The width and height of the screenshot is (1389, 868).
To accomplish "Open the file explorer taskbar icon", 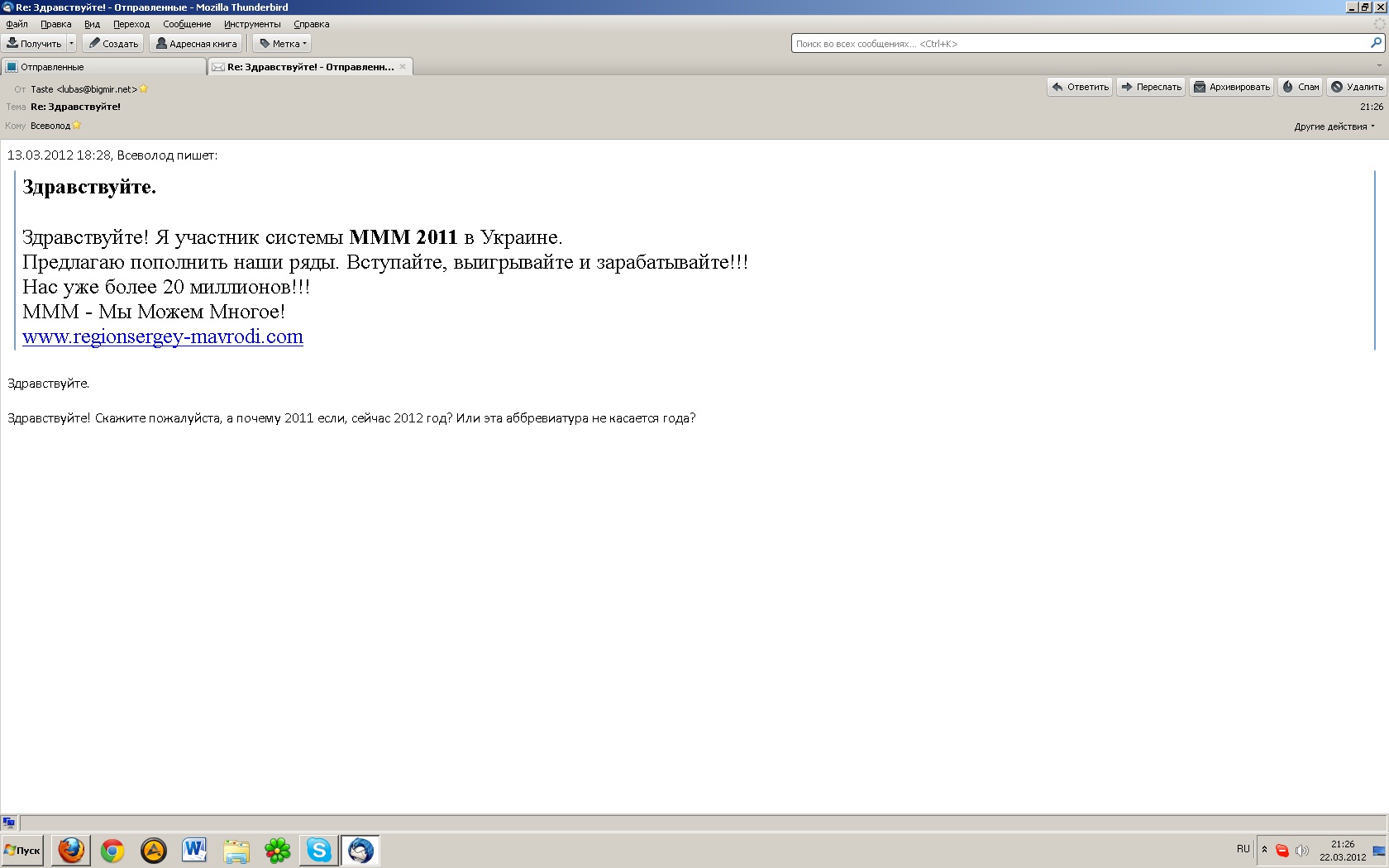I will [236, 850].
